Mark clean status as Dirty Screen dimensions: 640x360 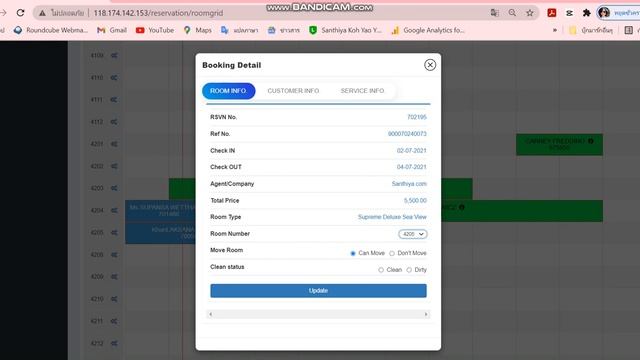click(409, 270)
